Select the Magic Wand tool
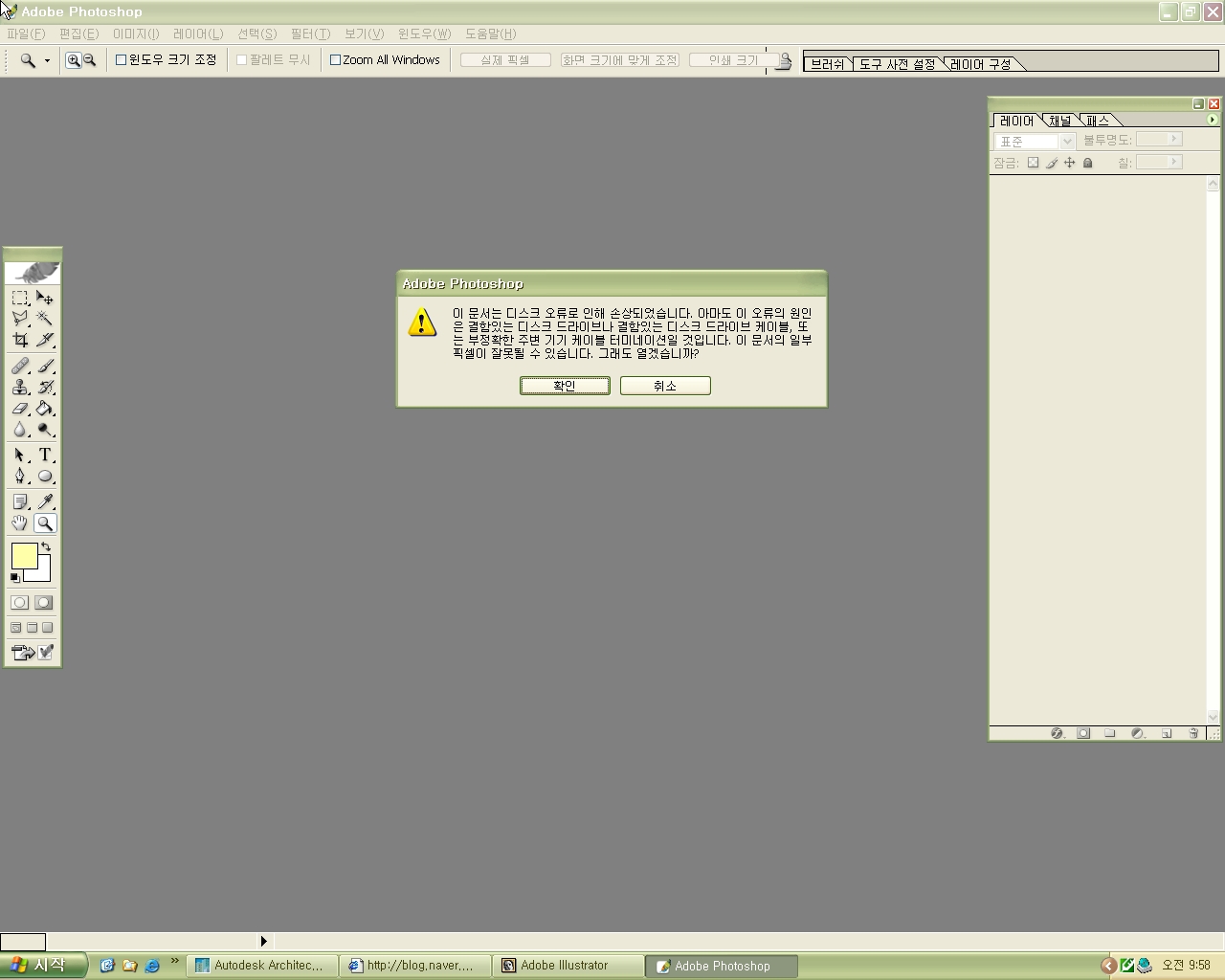 tap(45, 319)
